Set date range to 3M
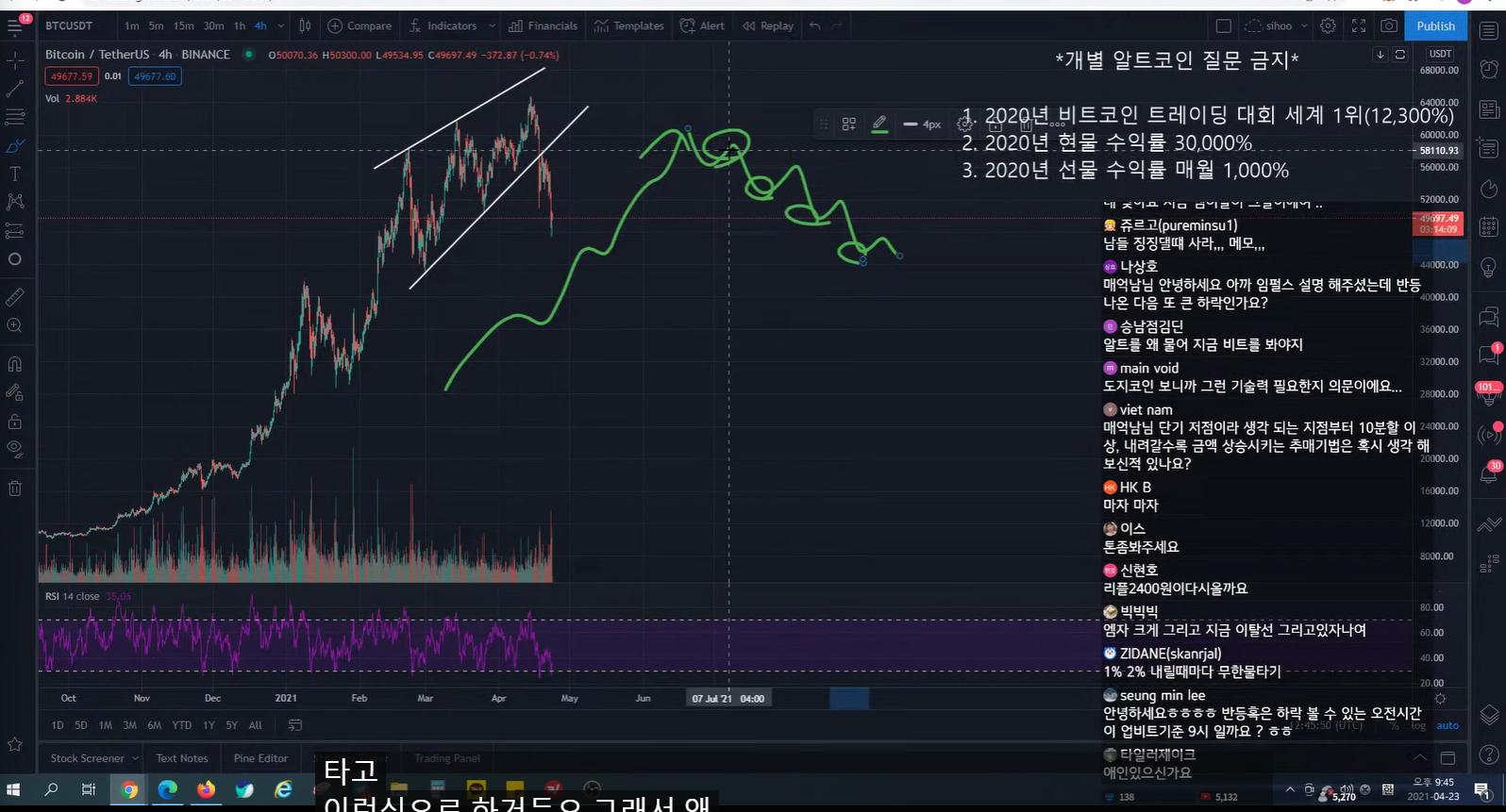Viewport: 1506px width, 812px height. click(x=129, y=725)
